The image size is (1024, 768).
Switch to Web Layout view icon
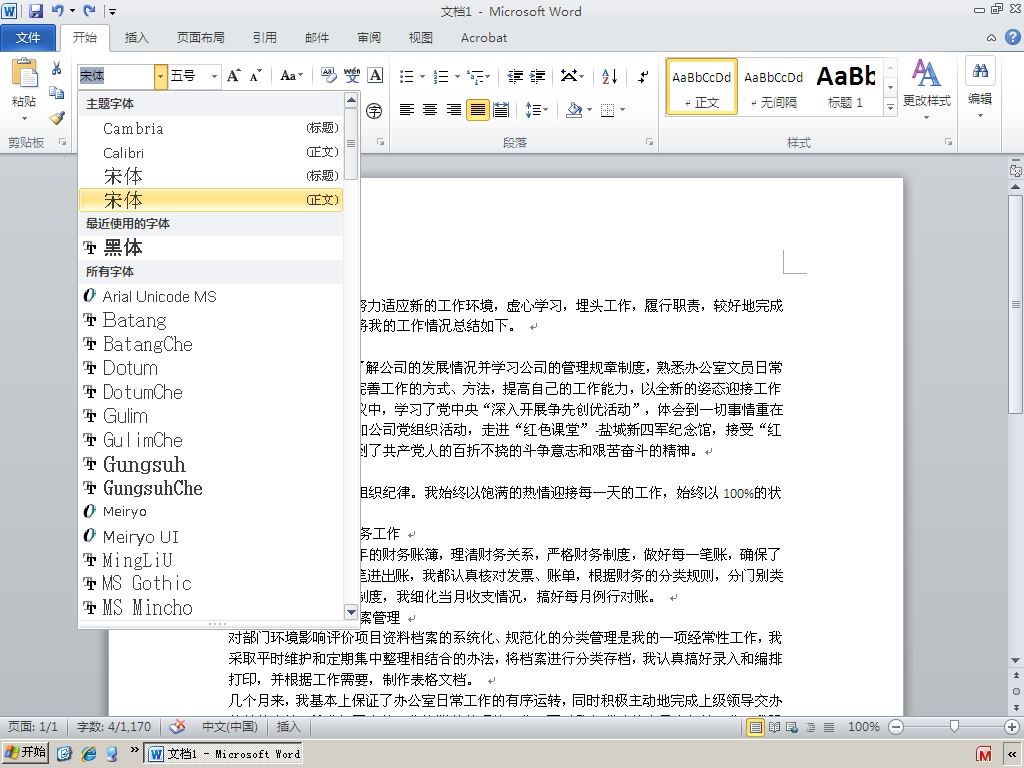pyautogui.click(x=792, y=727)
